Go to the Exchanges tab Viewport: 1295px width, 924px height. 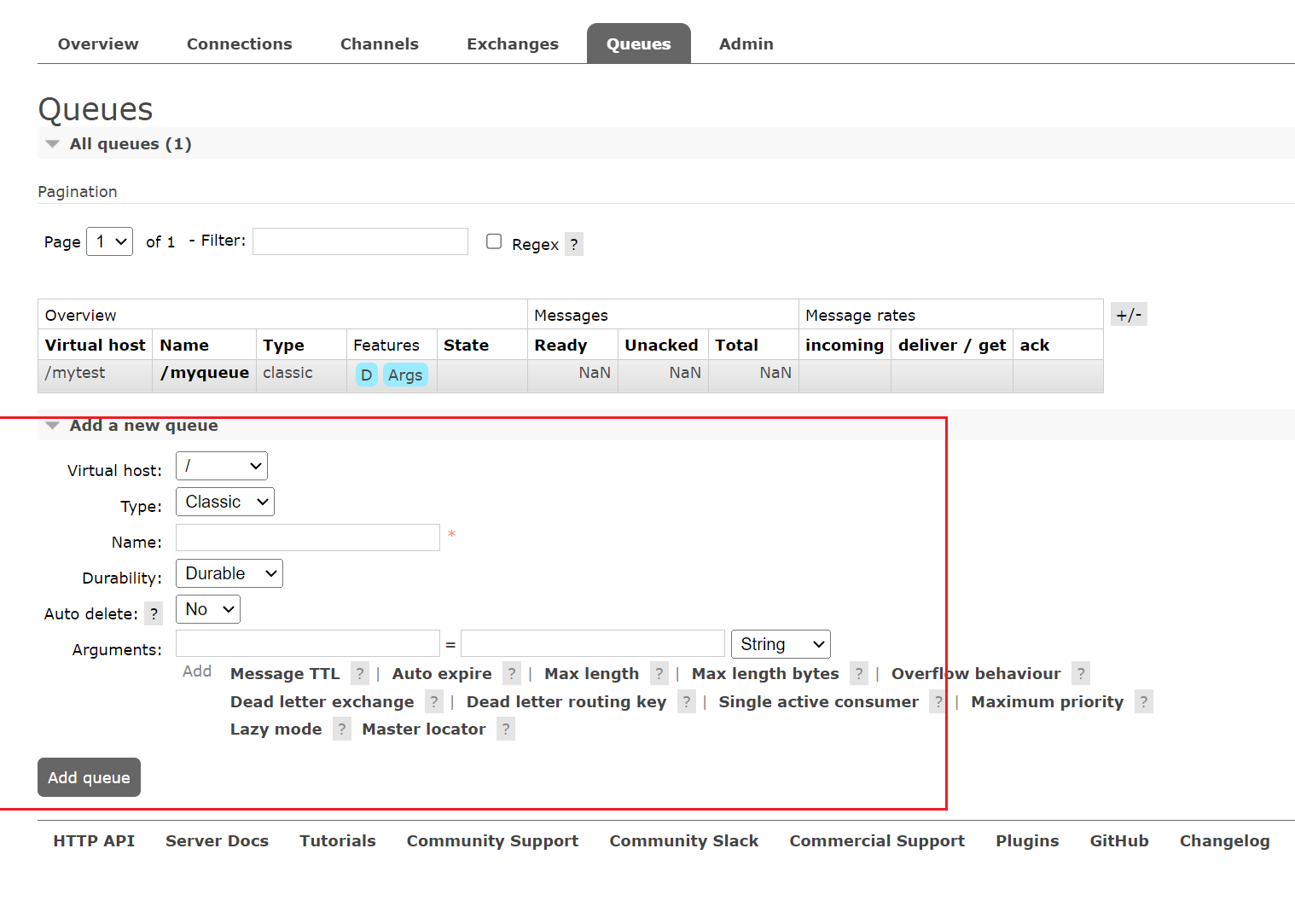click(x=513, y=44)
